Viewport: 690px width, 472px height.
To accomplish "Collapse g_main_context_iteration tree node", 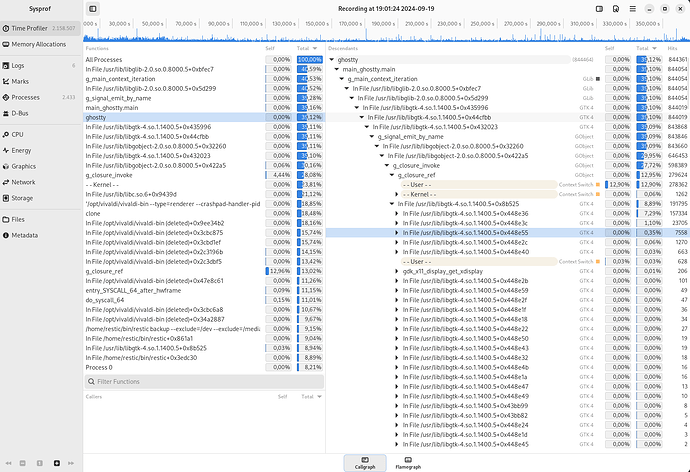I will tap(342, 79).
